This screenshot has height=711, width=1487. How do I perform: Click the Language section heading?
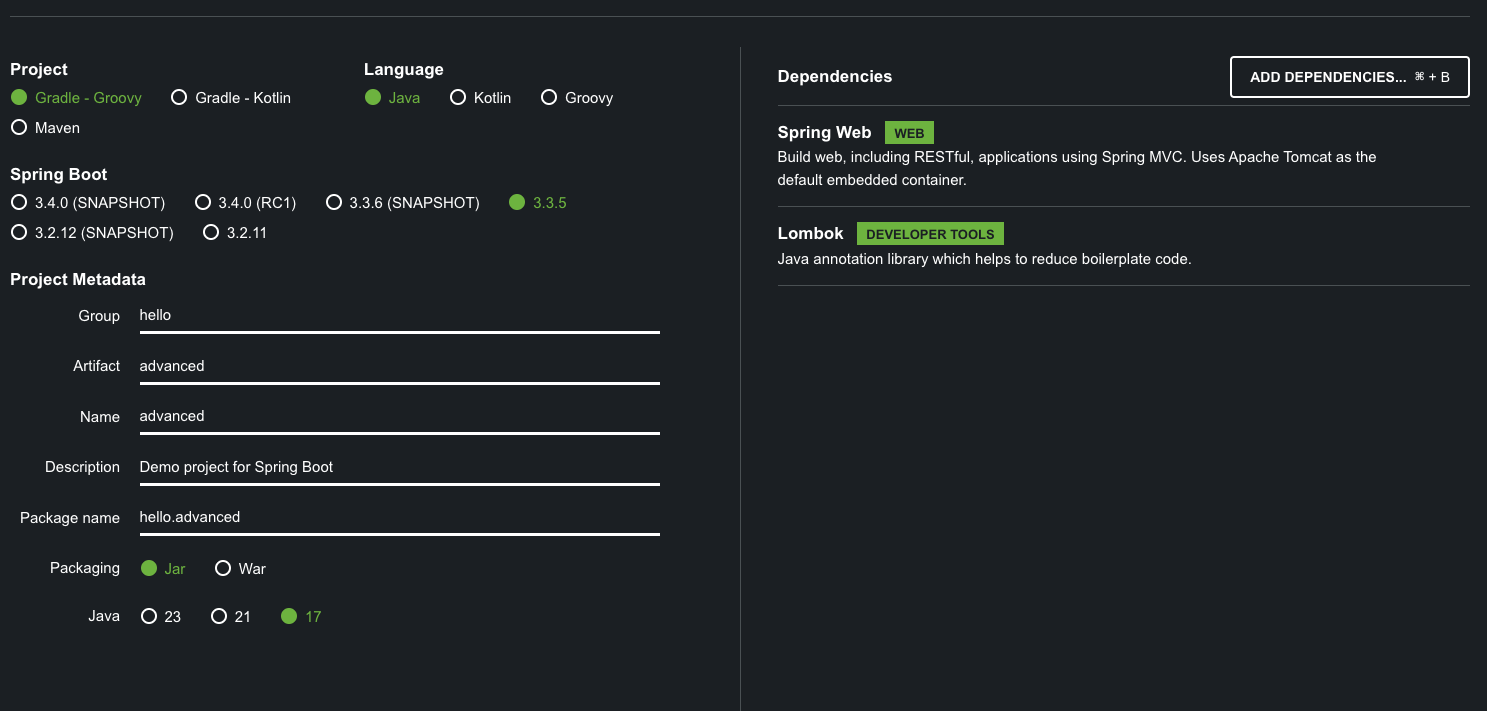(x=404, y=70)
